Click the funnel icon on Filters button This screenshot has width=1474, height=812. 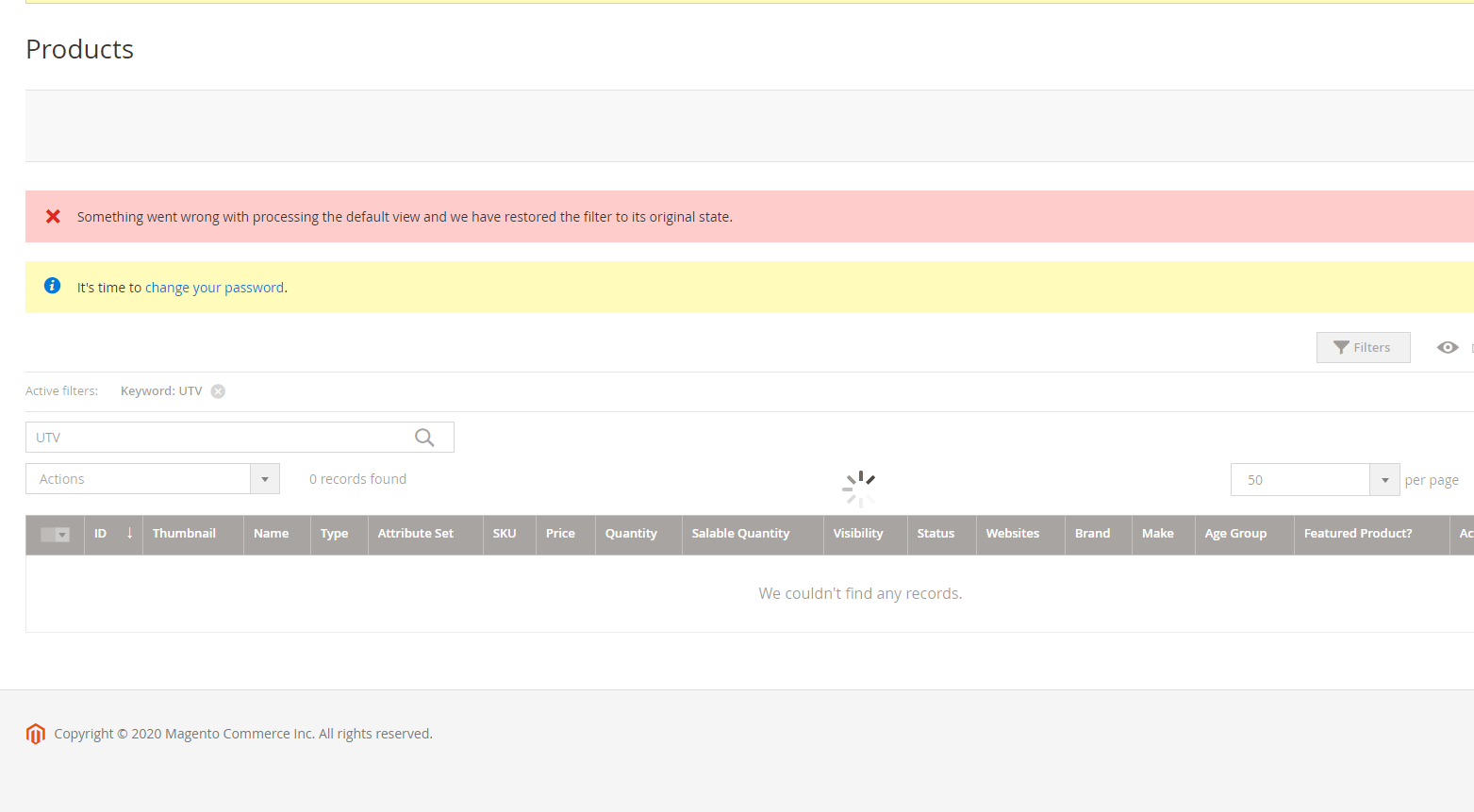(1342, 347)
